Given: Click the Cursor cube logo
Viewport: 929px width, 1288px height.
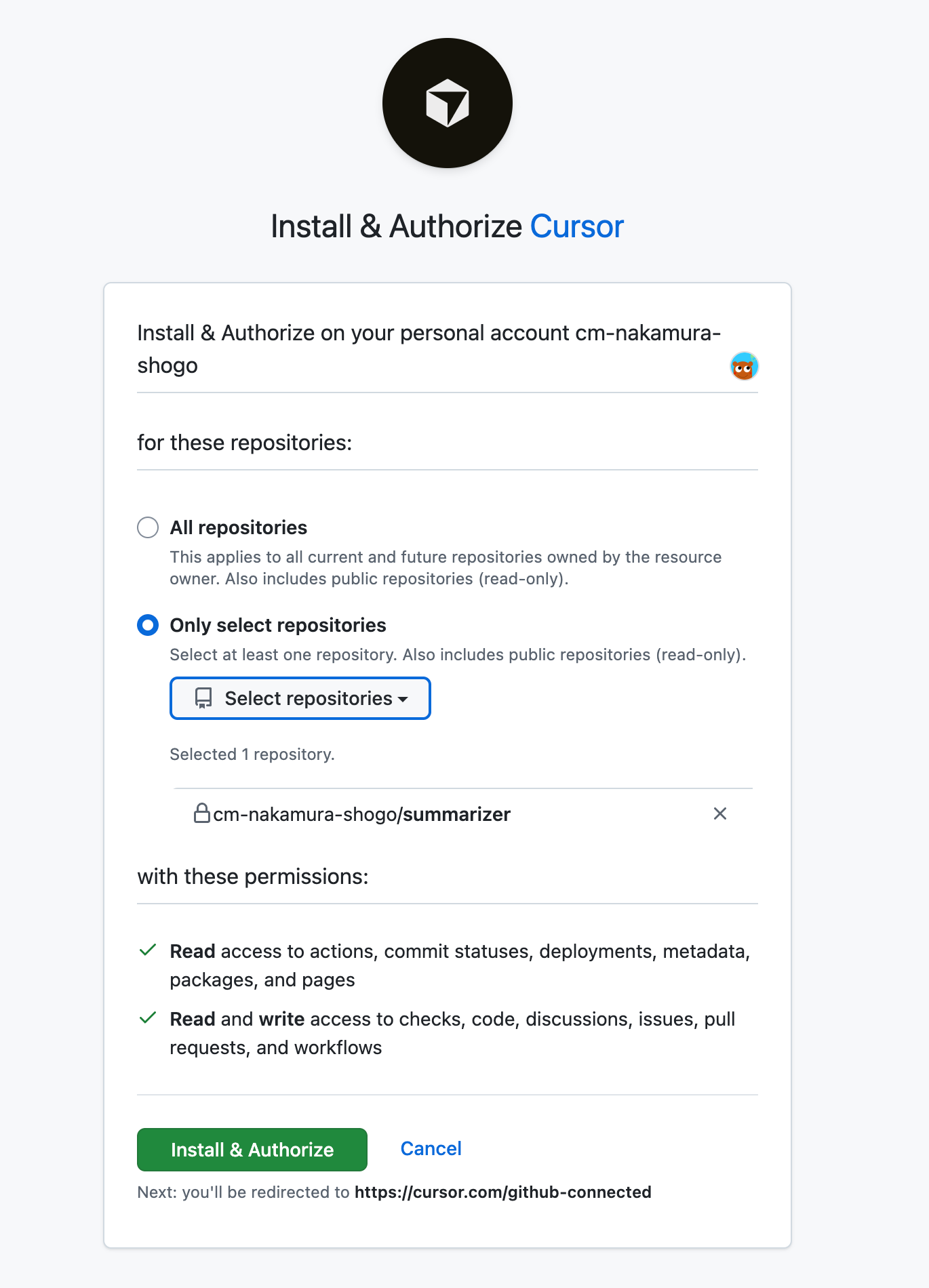Looking at the screenshot, I should tap(448, 103).
